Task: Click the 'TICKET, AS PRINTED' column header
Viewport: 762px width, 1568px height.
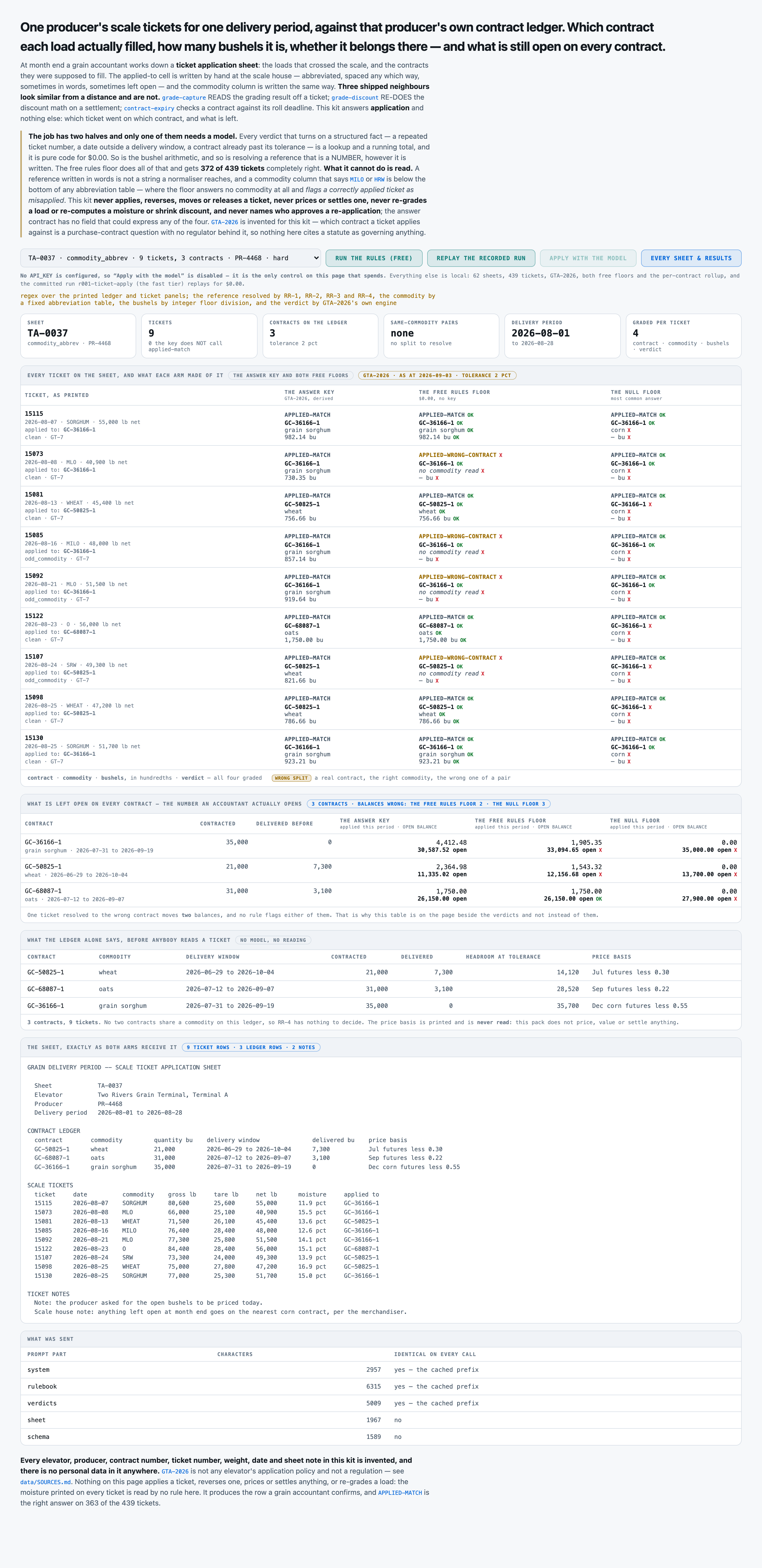Action: 57,396
